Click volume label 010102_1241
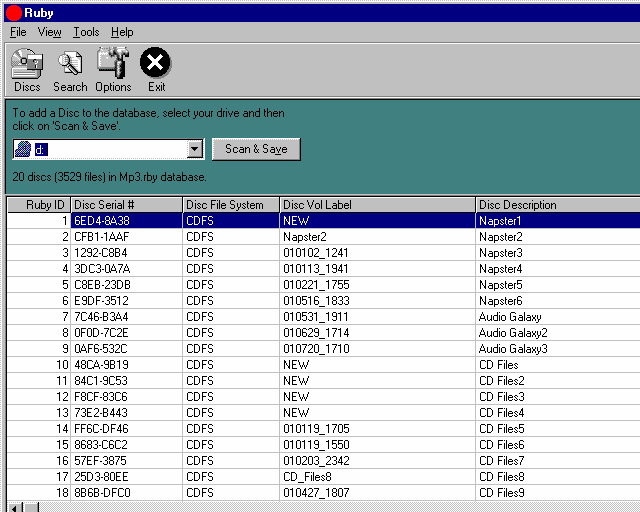The width and height of the screenshot is (640, 512). point(378,253)
